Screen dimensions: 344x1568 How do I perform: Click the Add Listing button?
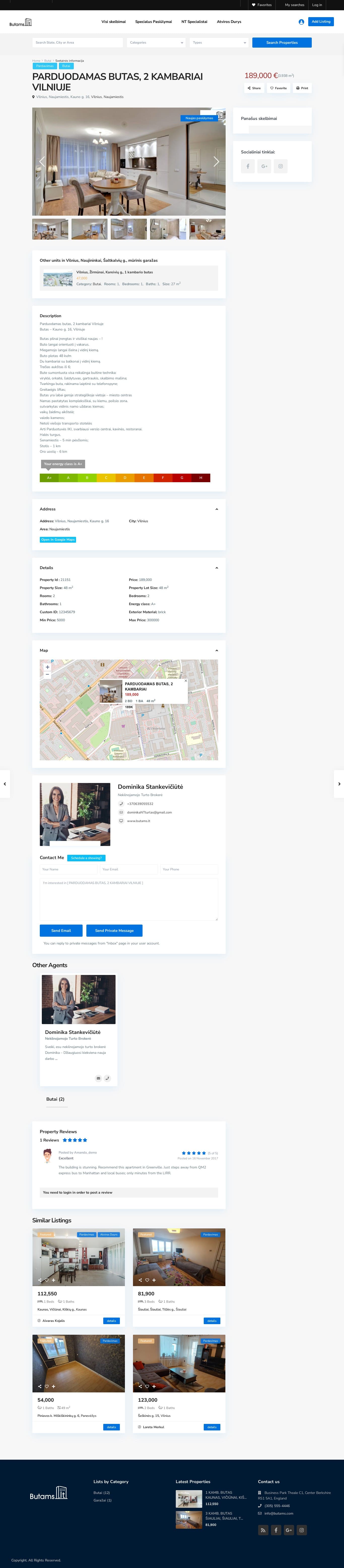click(321, 22)
